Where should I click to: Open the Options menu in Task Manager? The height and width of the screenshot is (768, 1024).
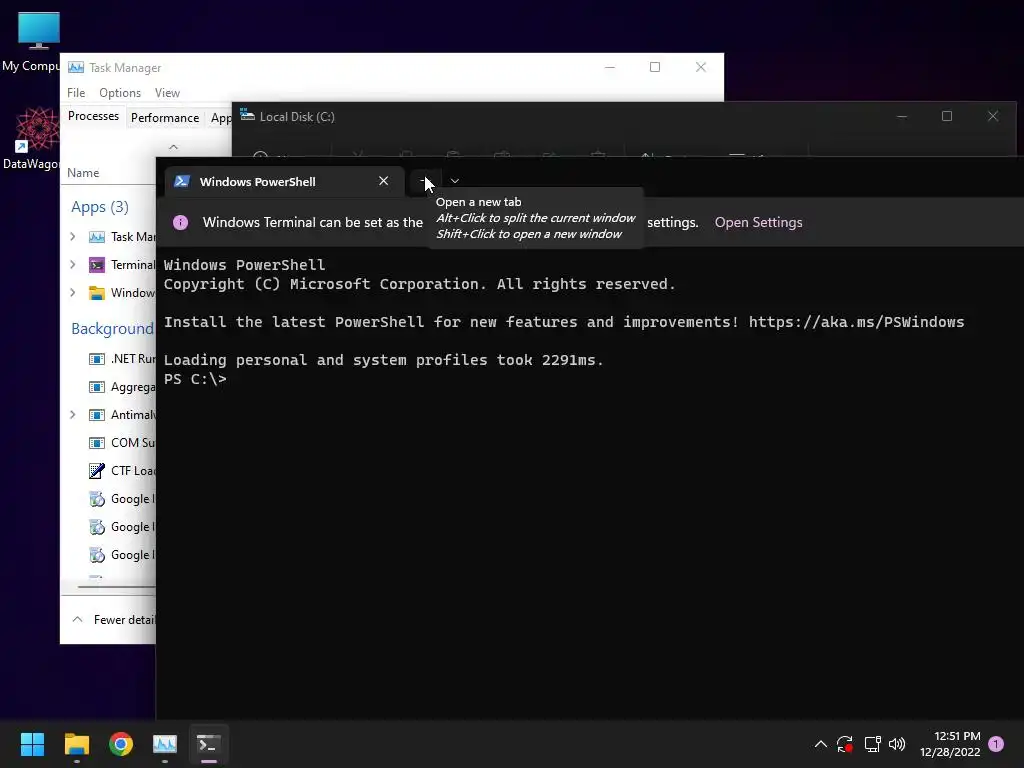click(x=120, y=93)
